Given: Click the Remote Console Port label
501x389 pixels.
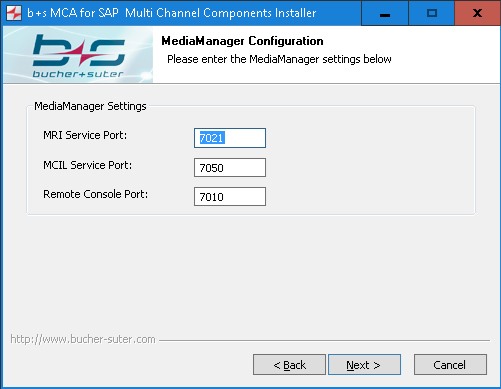Looking at the screenshot, I should [x=95, y=194].
